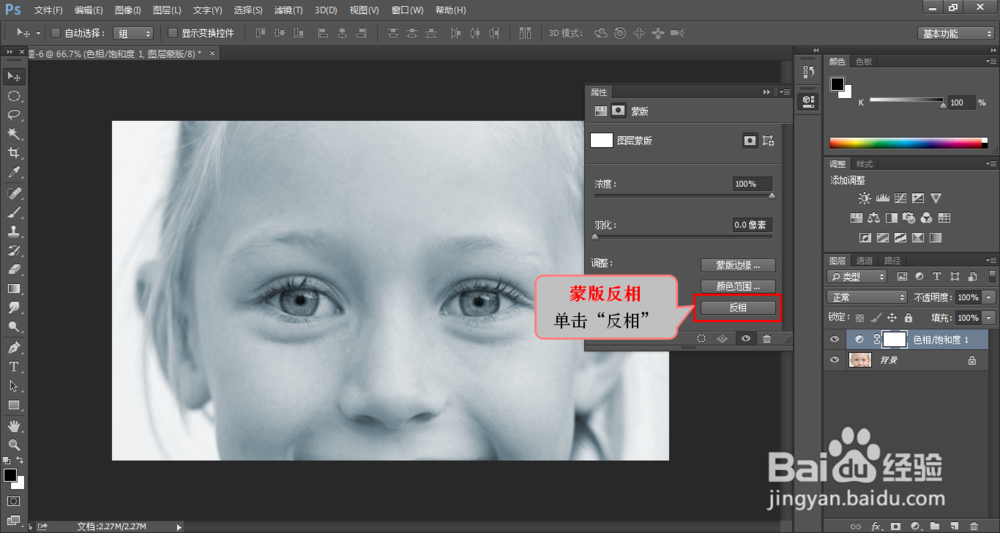Add a Vibrance adjustment (triangle icon)

[x=936, y=198]
